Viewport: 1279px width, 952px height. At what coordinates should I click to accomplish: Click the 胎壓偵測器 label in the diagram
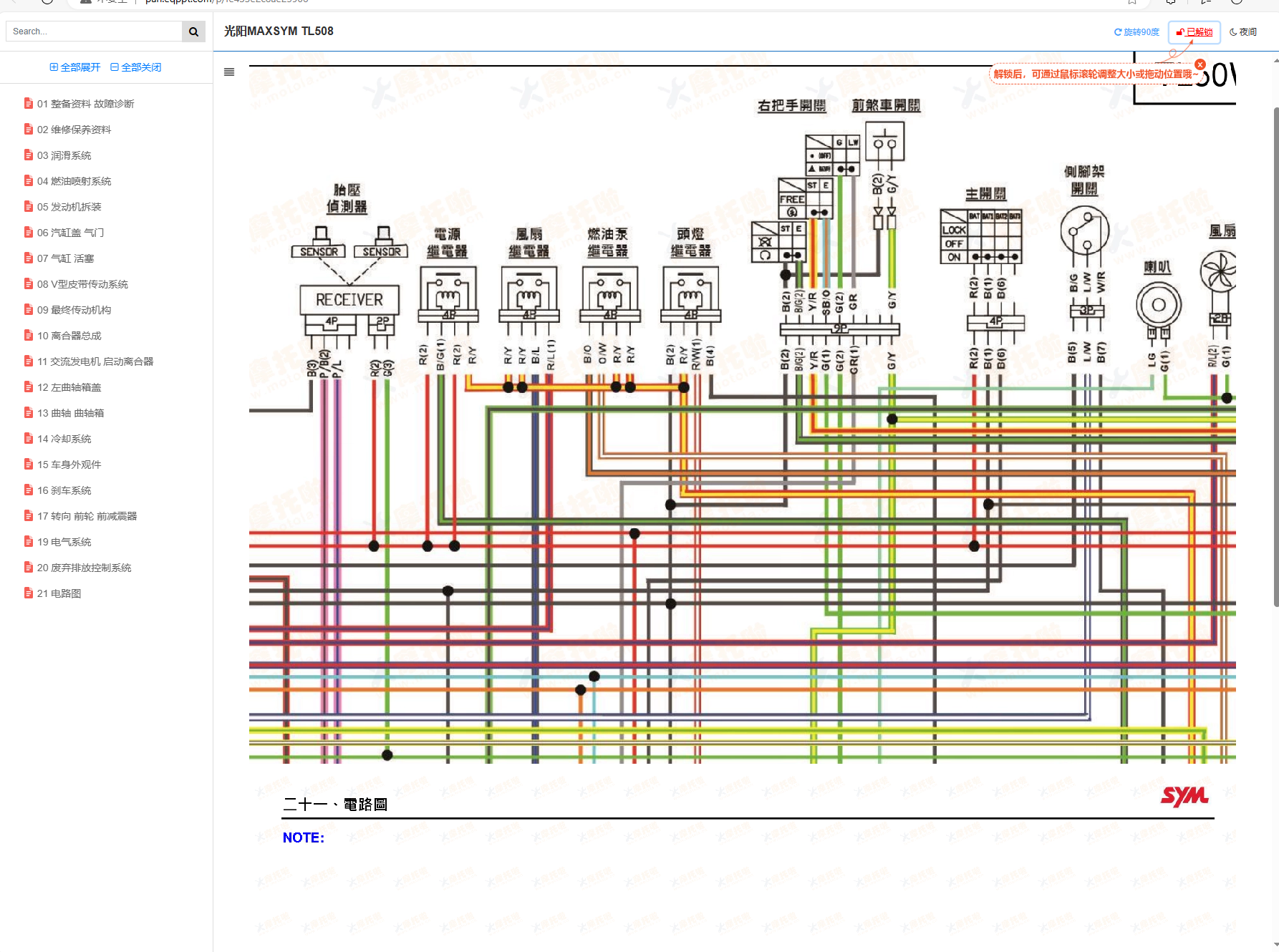[x=347, y=198]
